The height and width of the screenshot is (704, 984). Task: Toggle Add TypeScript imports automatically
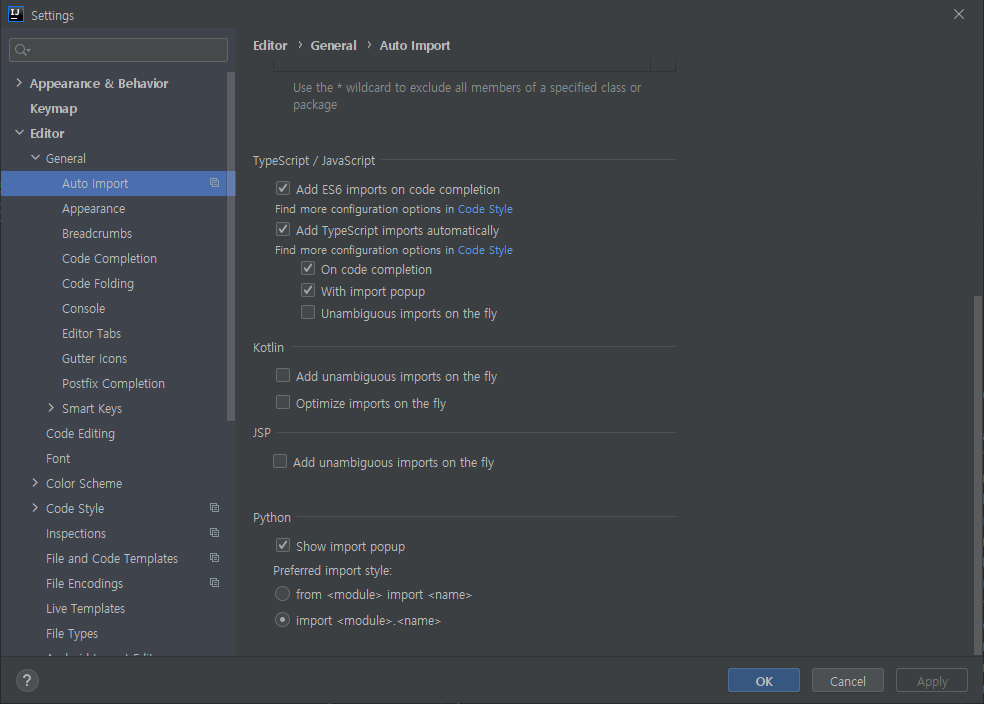283,230
